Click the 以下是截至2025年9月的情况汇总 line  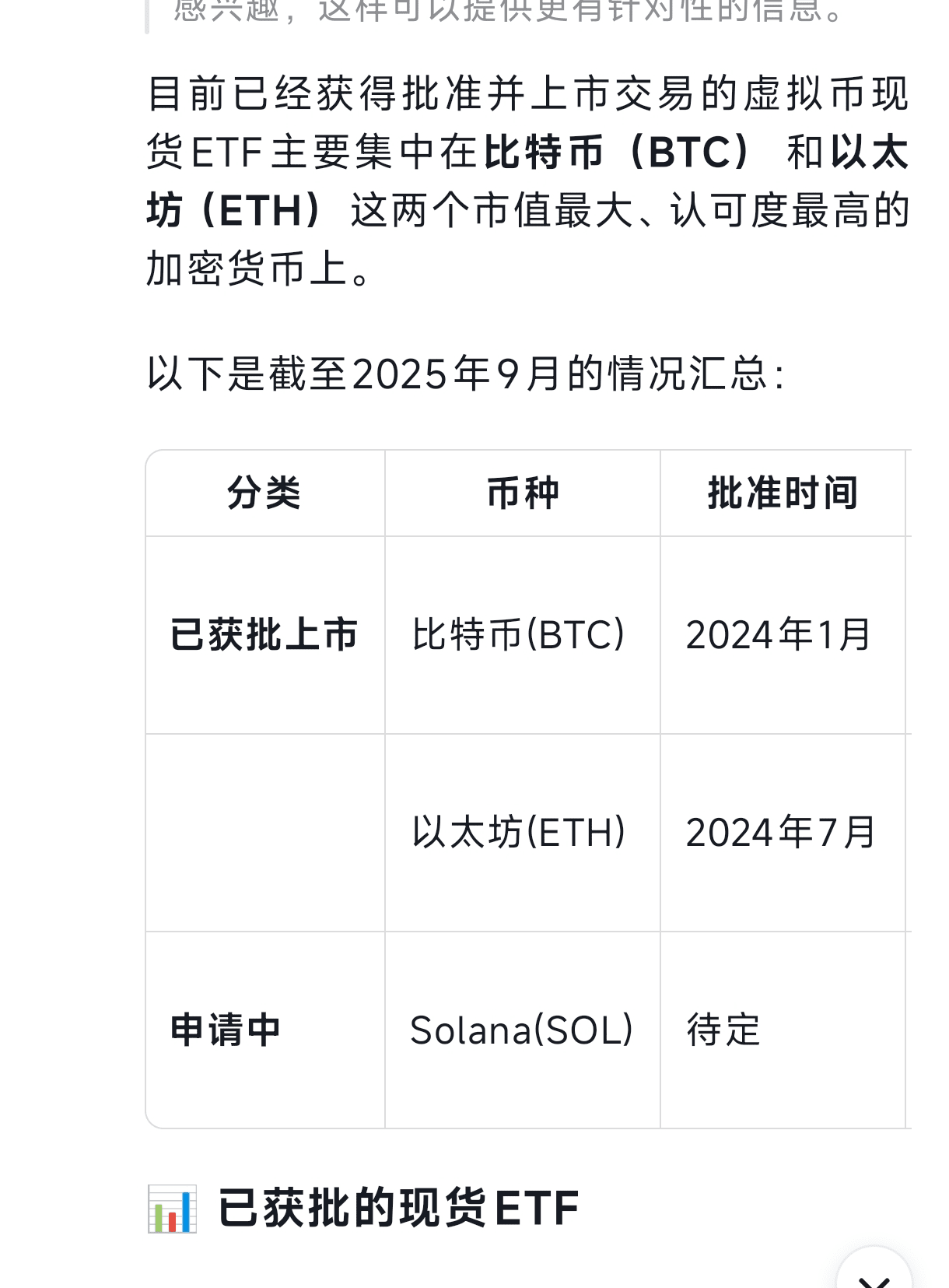click(467, 374)
